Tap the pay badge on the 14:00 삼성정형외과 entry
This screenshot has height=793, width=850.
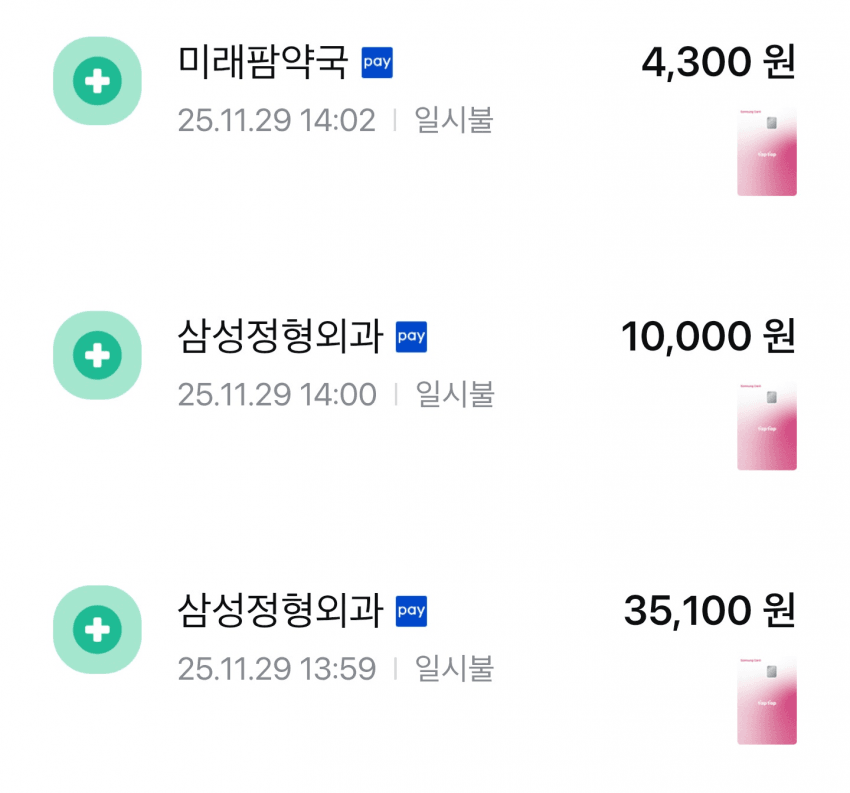click(412, 336)
